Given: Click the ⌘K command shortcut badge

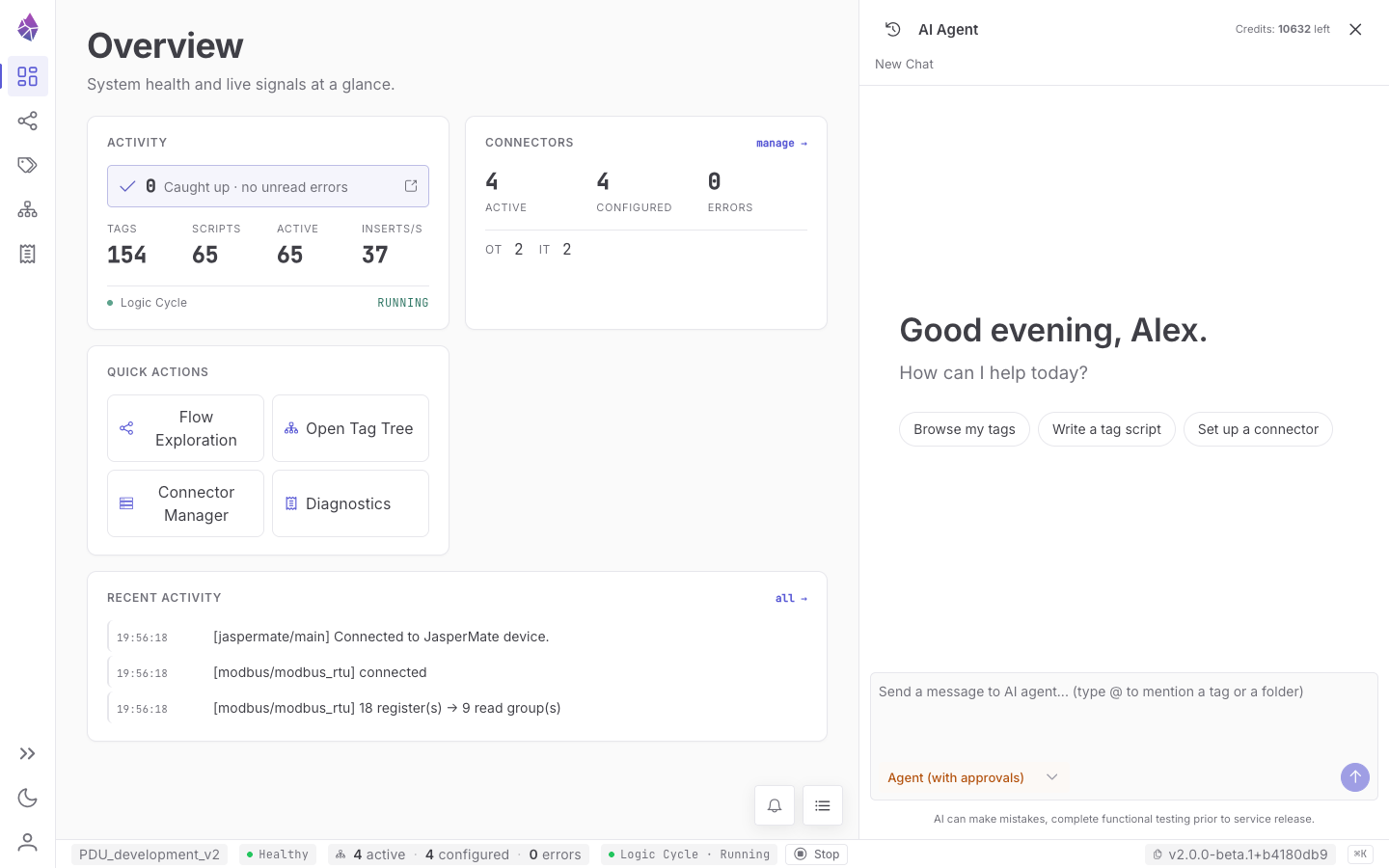Looking at the screenshot, I should [1360, 854].
